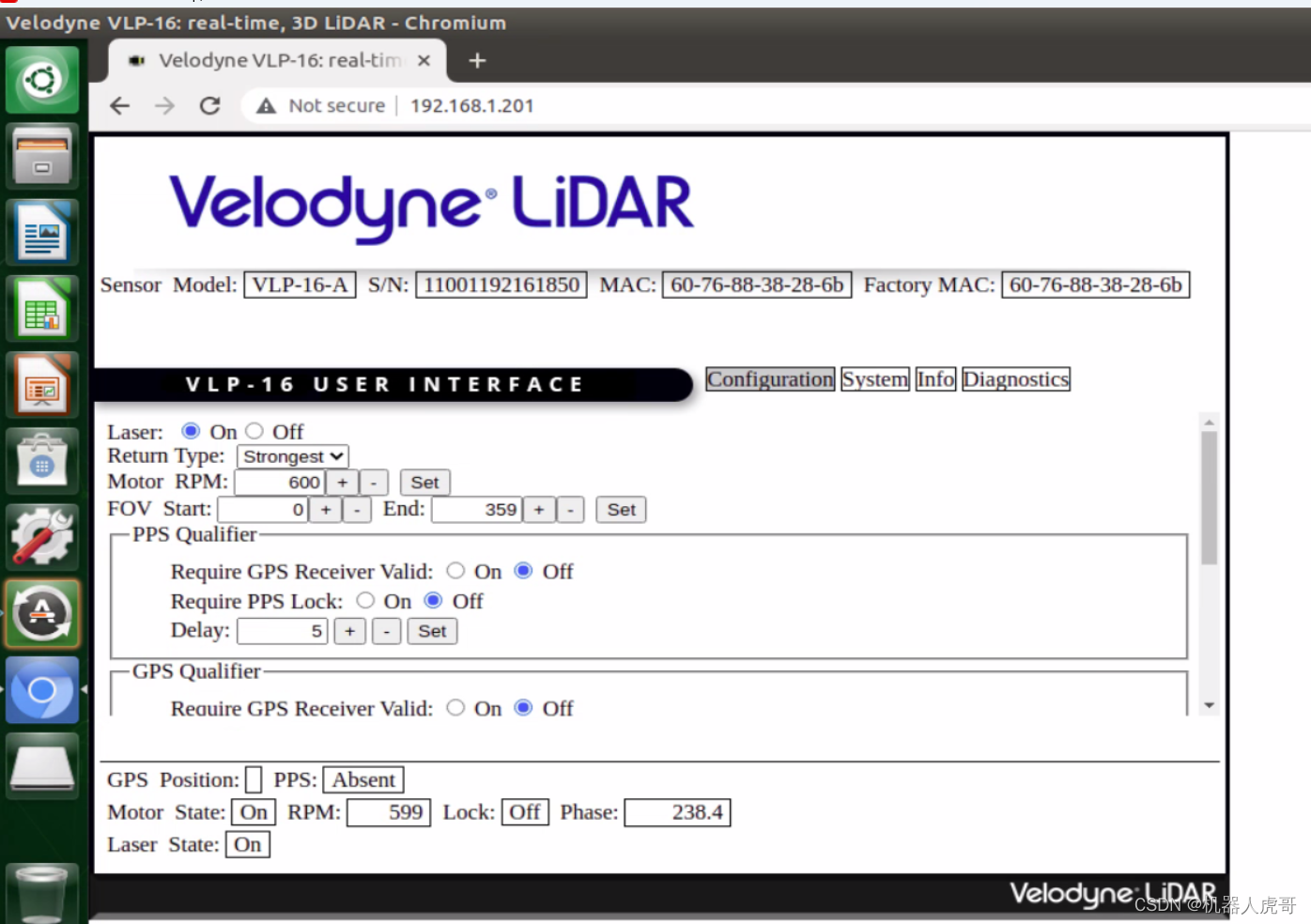Click Set next to PPS Delay
This screenshot has width=1311, height=924.
432,631
